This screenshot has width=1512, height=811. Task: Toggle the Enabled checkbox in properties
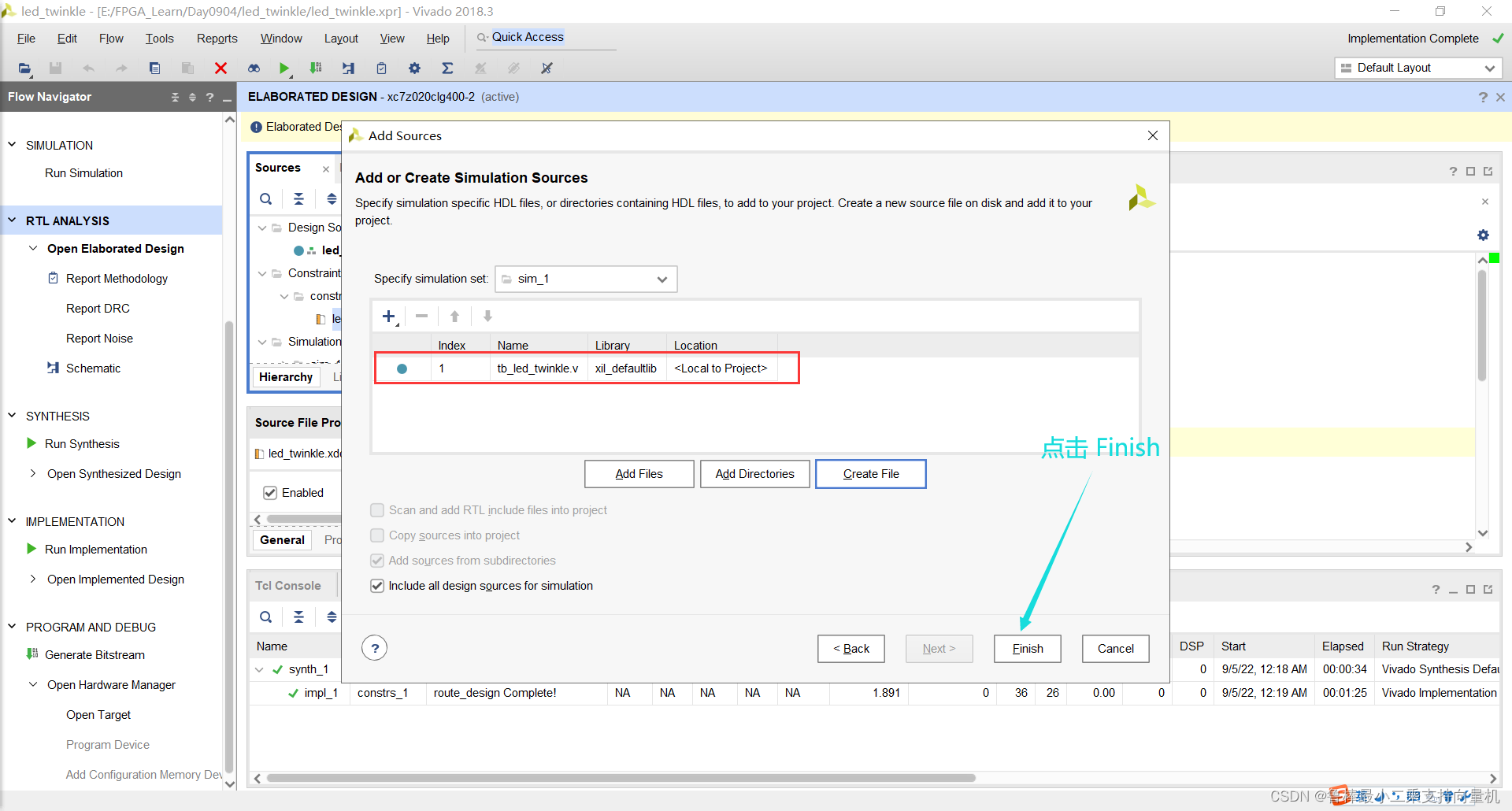click(x=270, y=493)
